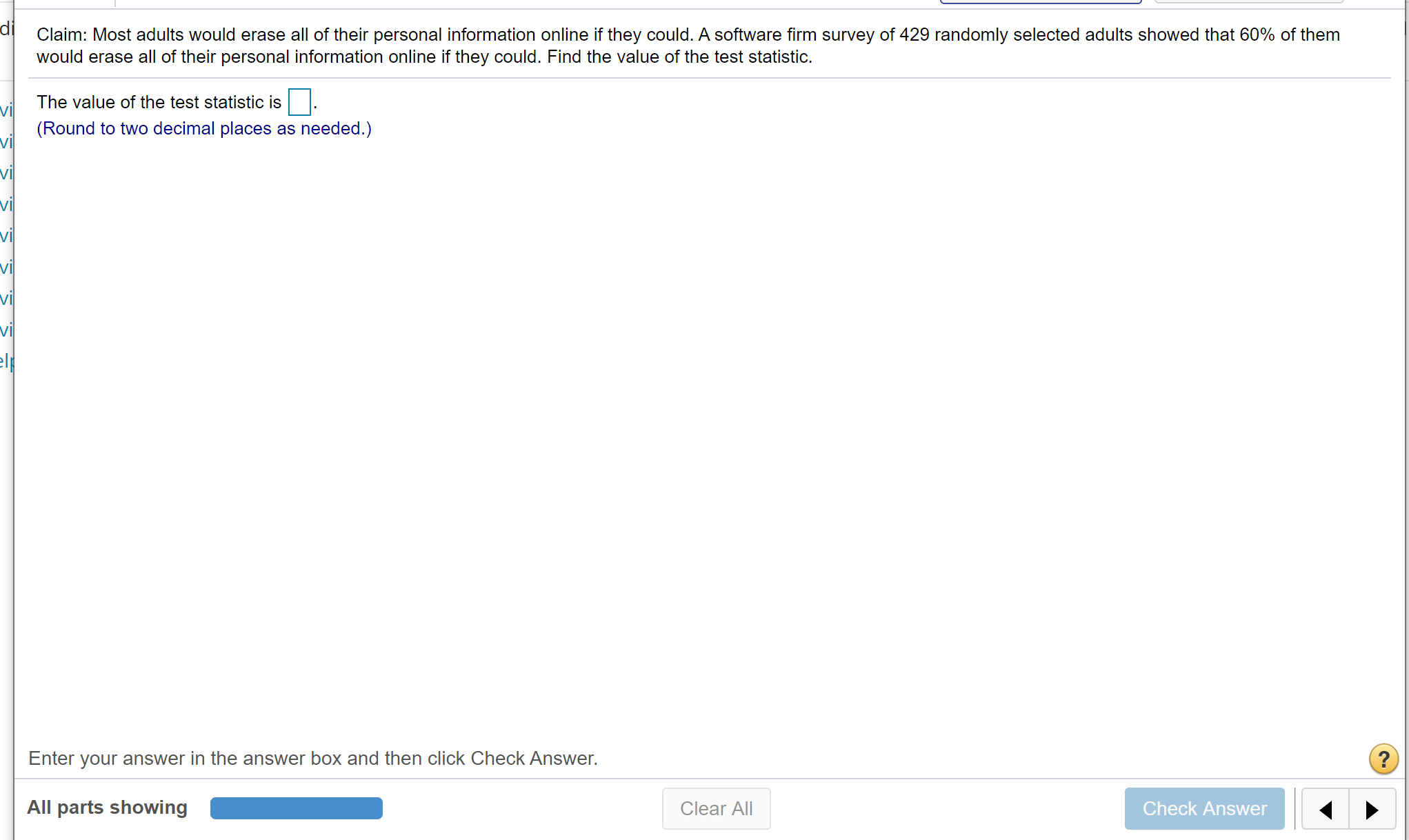Click the cut-off 'di' text at top left
This screenshot has height=840, width=1409.
coord(6,28)
